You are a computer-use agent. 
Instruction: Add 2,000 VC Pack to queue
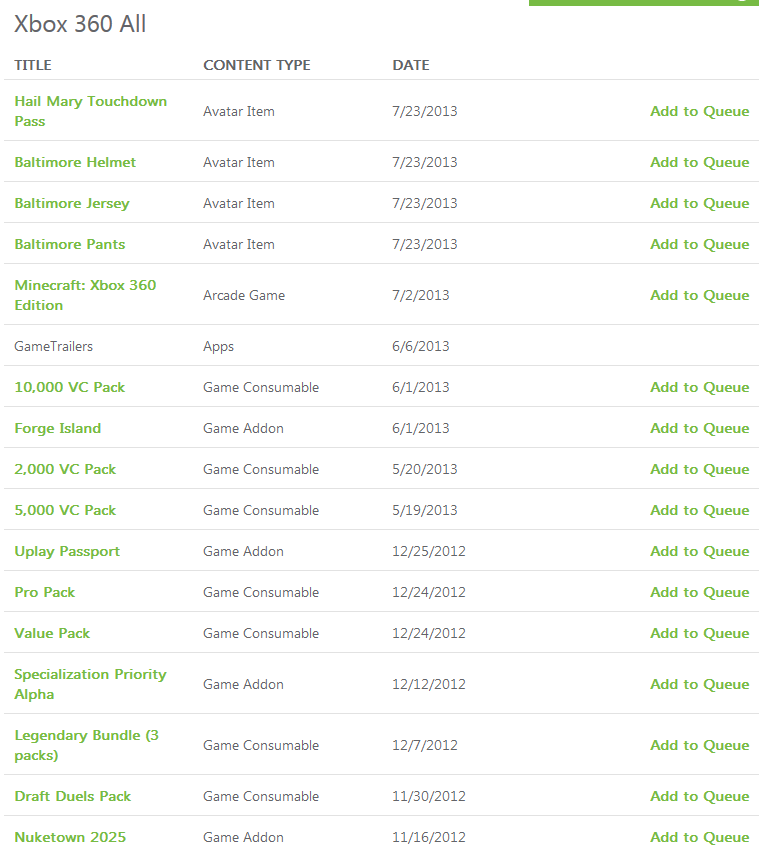click(x=699, y=469)
